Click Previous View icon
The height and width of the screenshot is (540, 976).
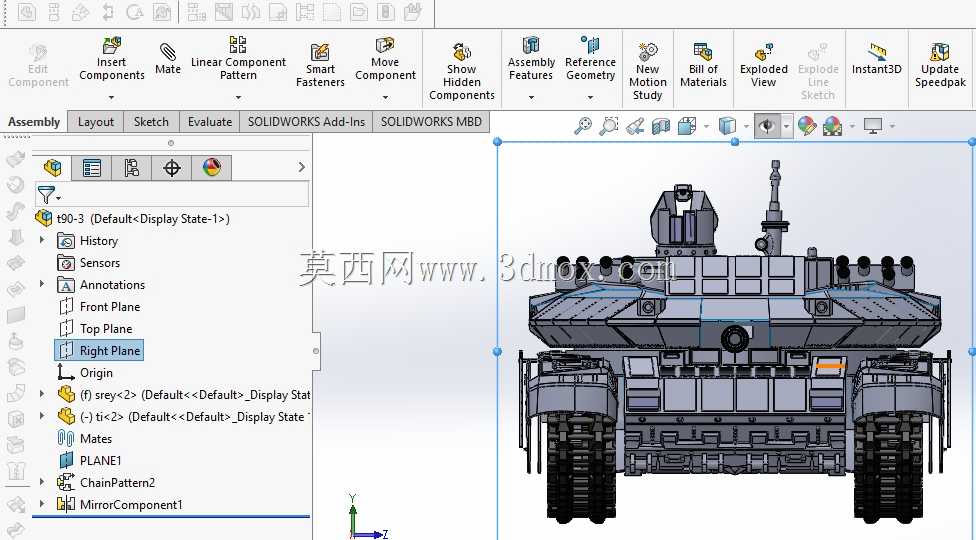tap(634, 126)
